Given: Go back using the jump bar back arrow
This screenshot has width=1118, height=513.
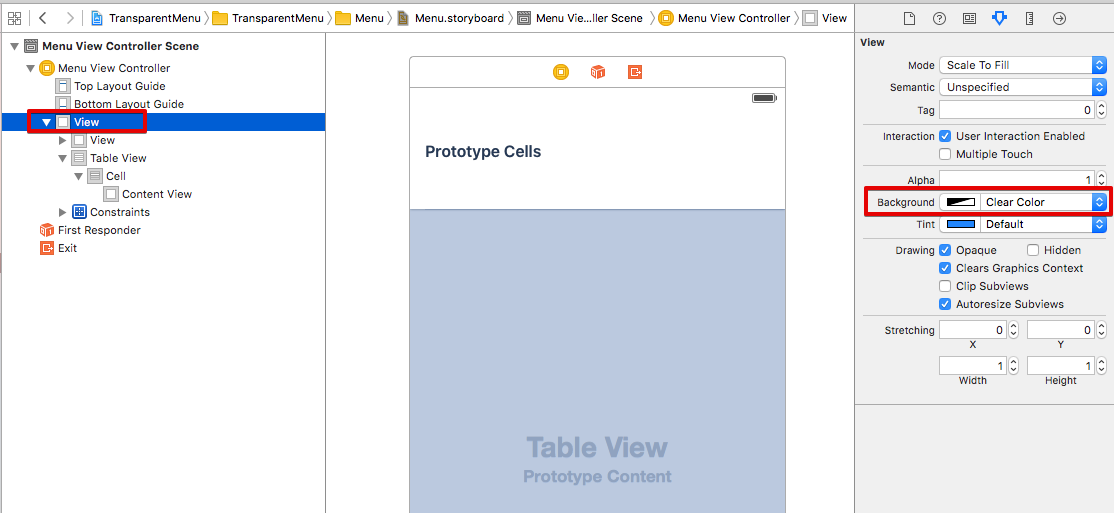Looking at the screenshot, I should tap(43, 18).
